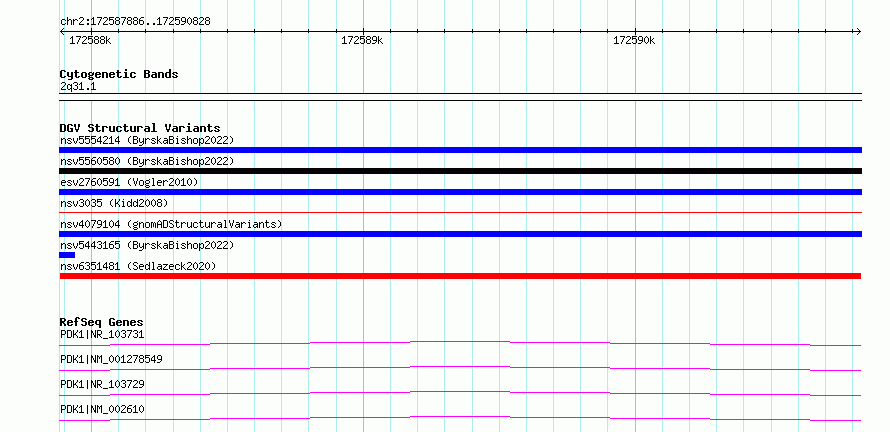Screen dimensions: 890x432
Task: Click the blue bar under esv2760591
Action: click(460, 192)
